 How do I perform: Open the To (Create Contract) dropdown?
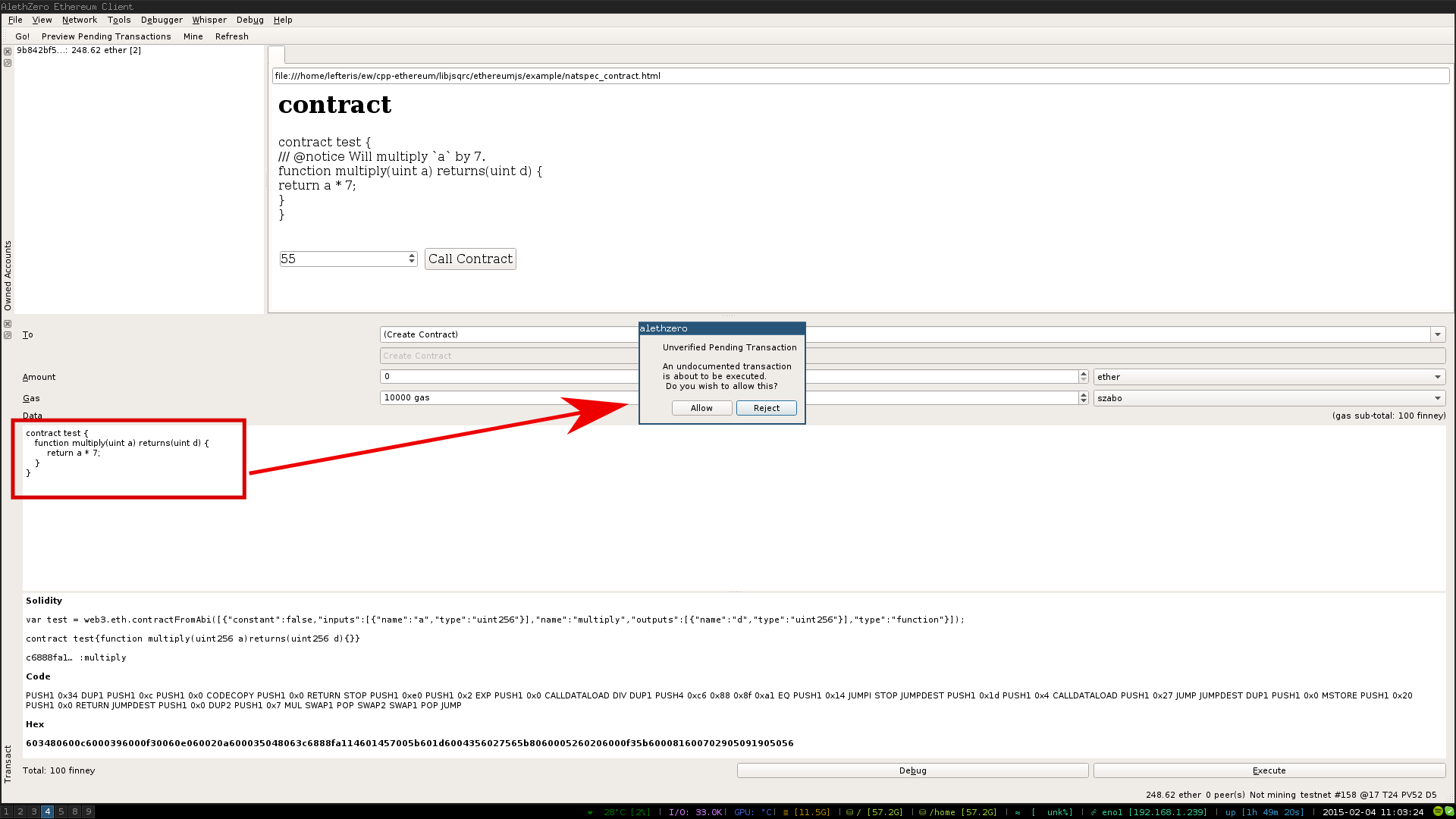[1437, 334]
